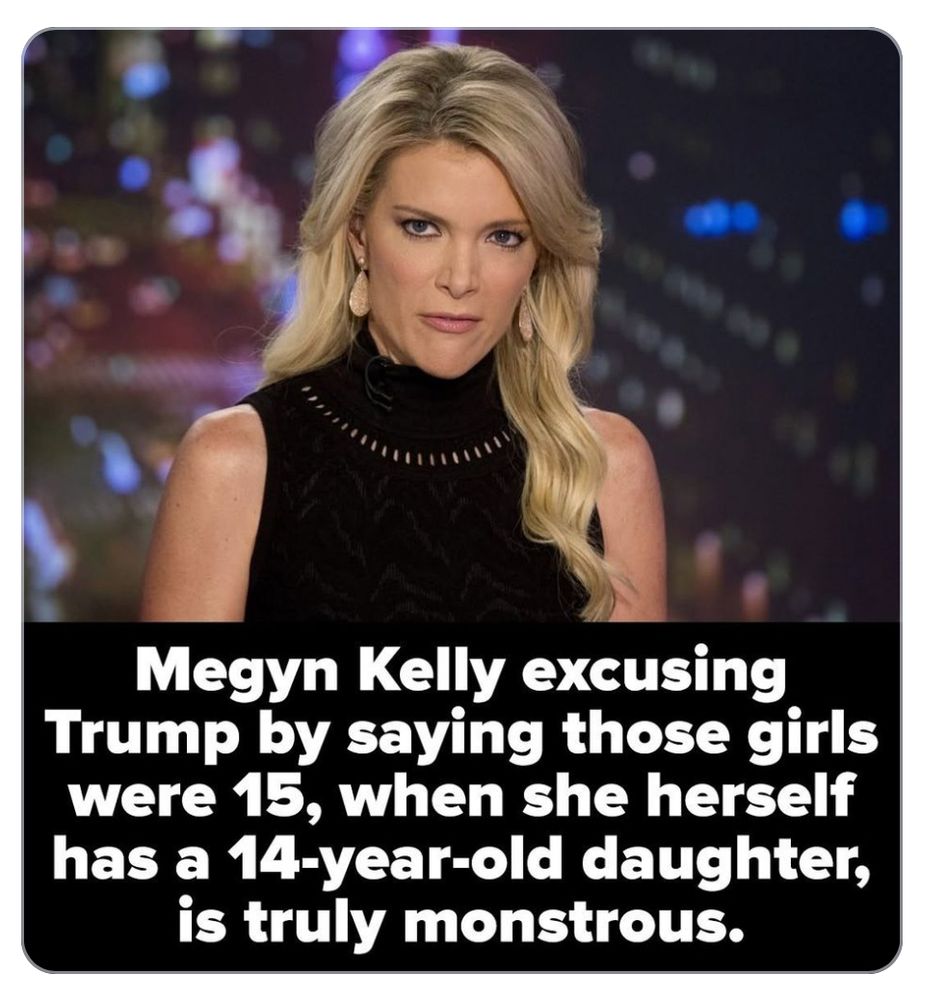
Task: Click the word "daughter," in the caption
Action: point(726,859)
